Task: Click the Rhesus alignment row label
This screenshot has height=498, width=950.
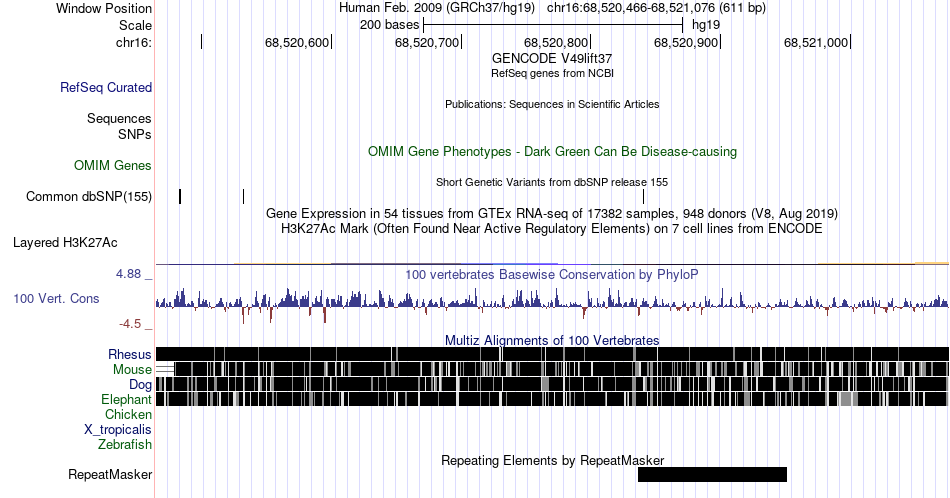Action: click(130, 354)
